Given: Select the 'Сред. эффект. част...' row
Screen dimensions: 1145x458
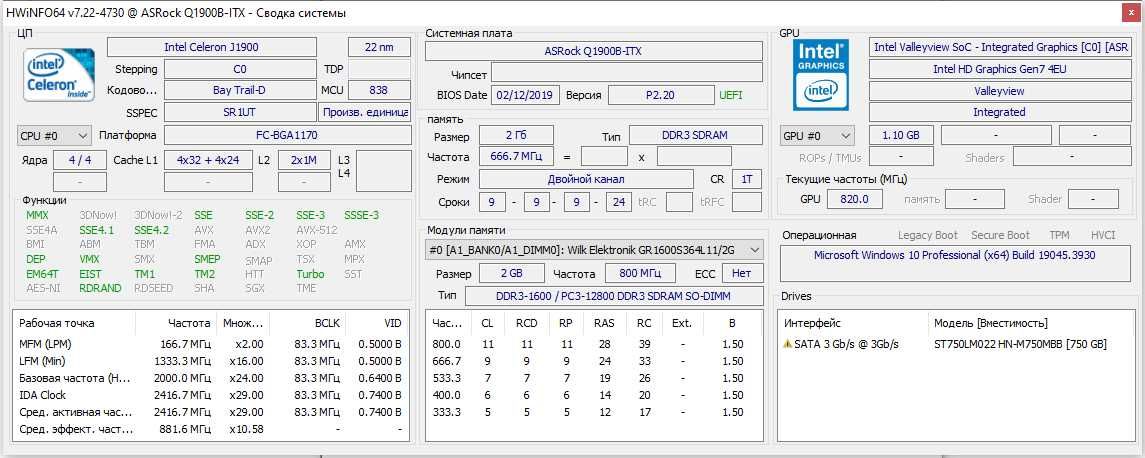Looking at the screenshot, I should pyautogui.click(x=211, y=430).
